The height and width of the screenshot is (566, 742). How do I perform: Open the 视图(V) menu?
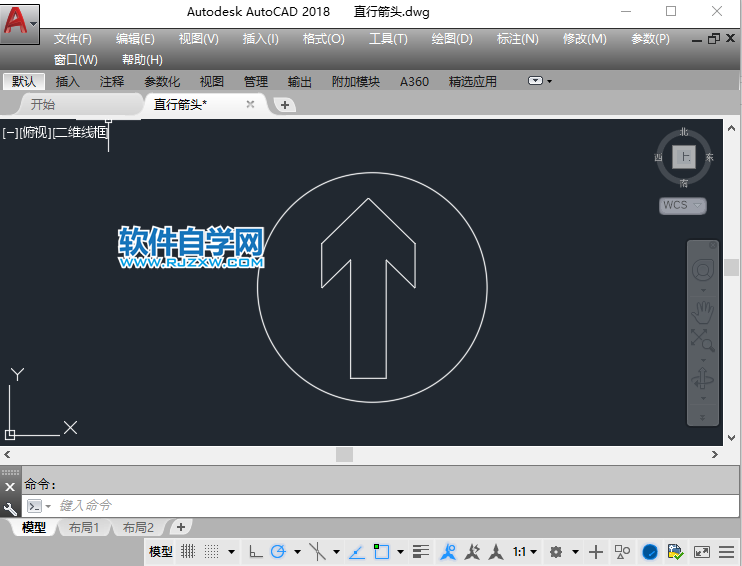[199, 39]
